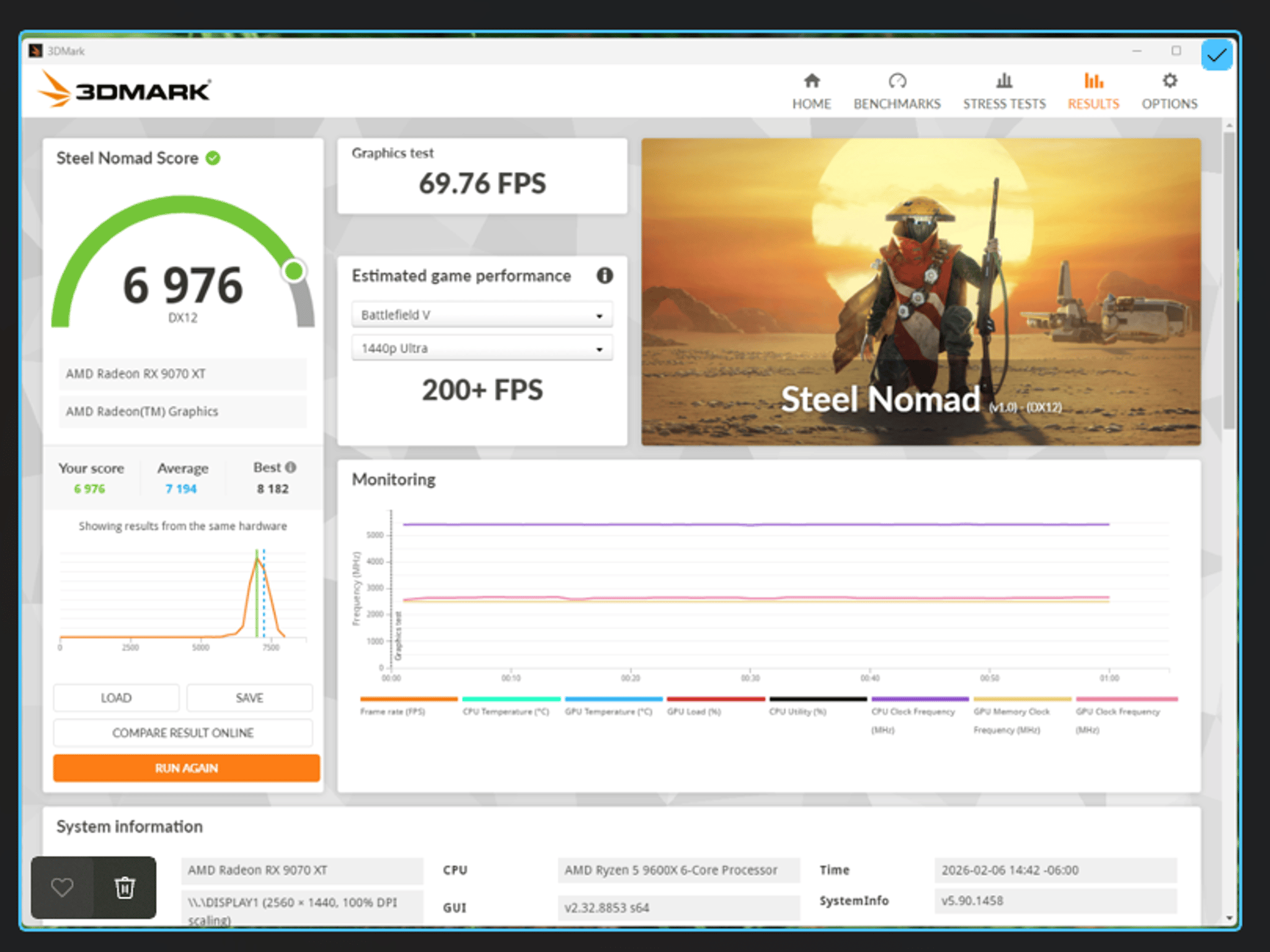This screenshot has width=1270, height=952.
Task: Click the Best score value 8 182
Action: 273,489
